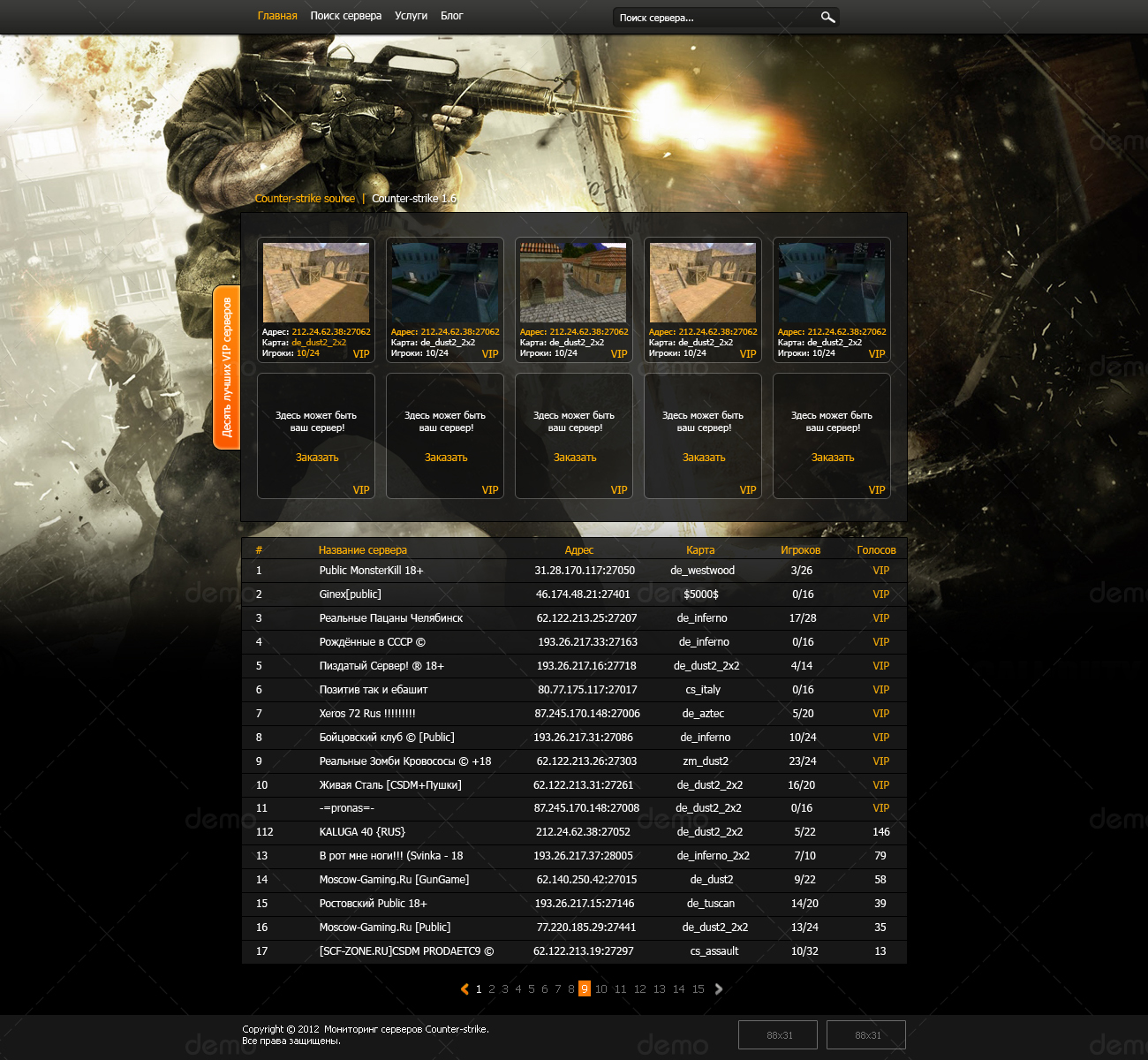Open server Живая Сталь [CSDM+Пушки]

[390, 785]
